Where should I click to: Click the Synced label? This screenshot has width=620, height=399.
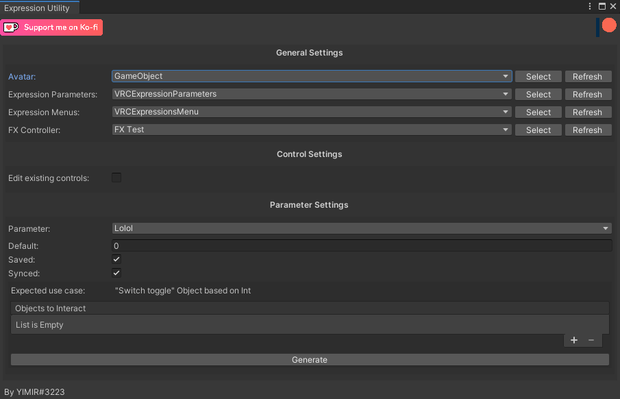click(x=24, y=273)
